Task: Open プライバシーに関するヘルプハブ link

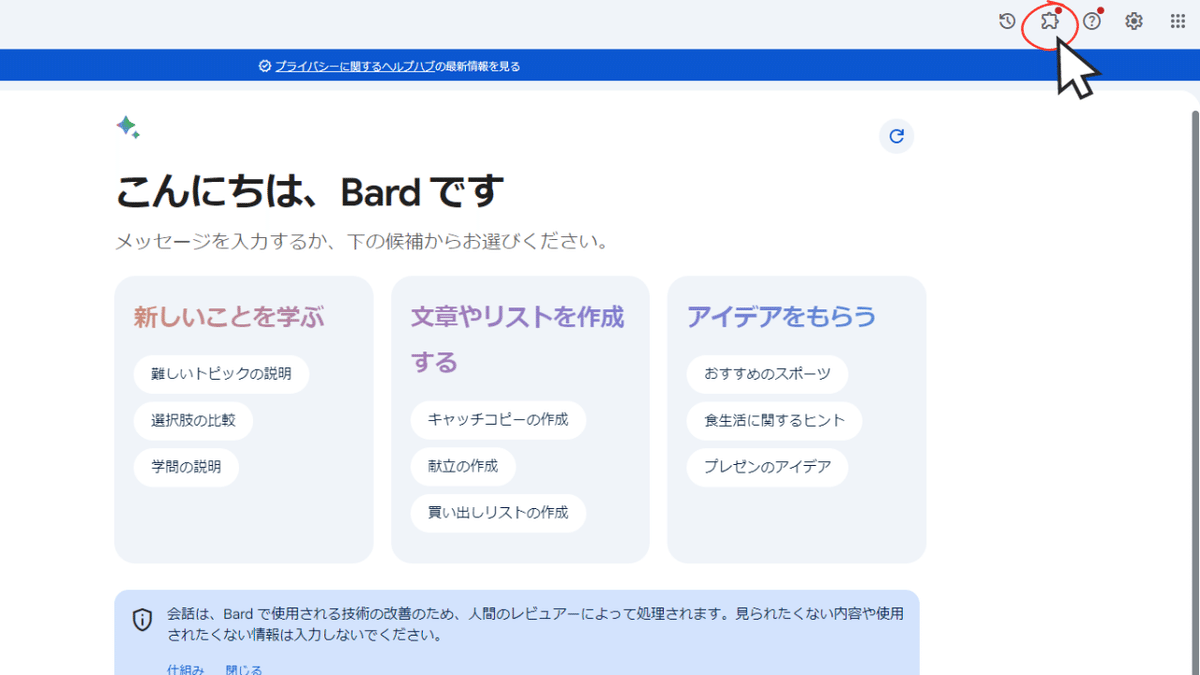Action: 355,66
